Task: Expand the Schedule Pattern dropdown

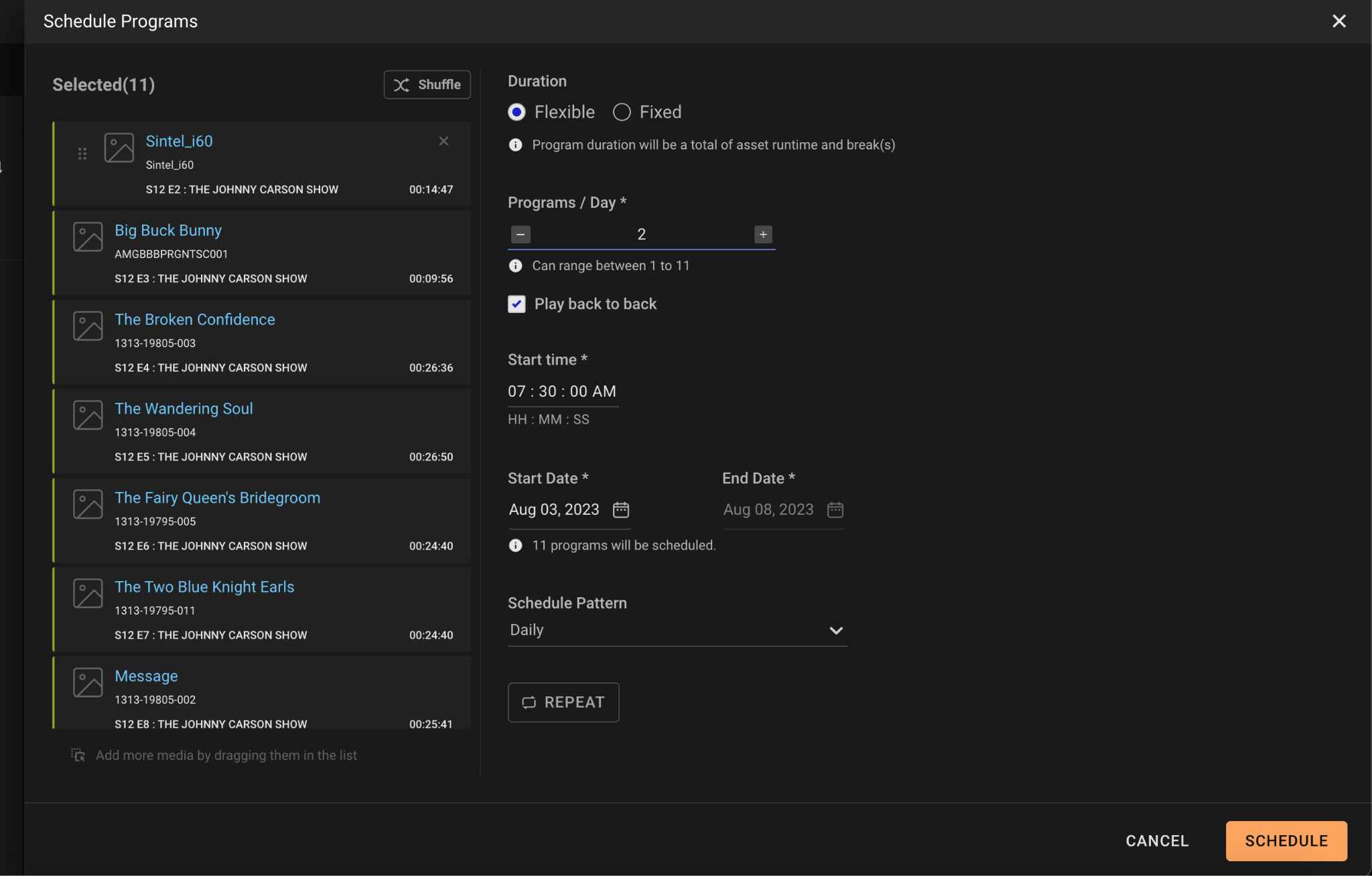Action: click(x=677, y=630)
